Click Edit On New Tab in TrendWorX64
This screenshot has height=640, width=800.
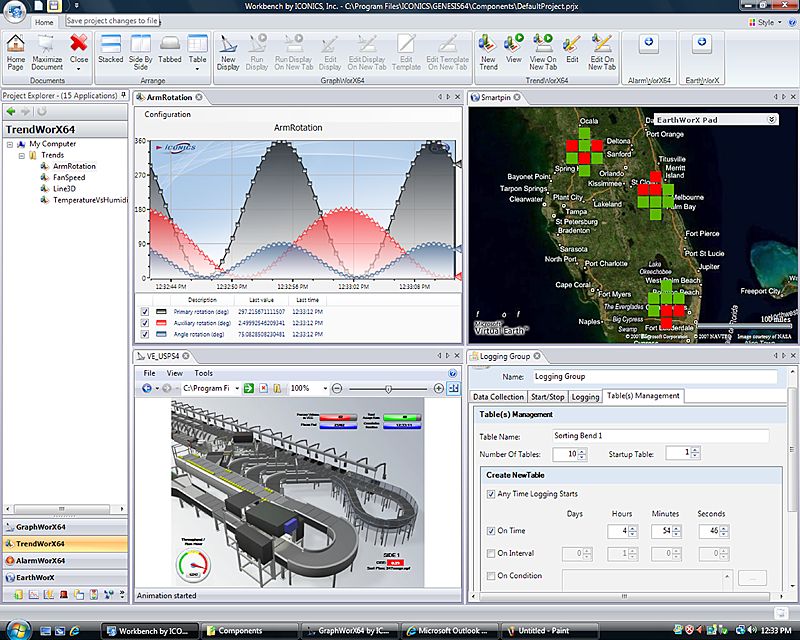click(602, 53)
